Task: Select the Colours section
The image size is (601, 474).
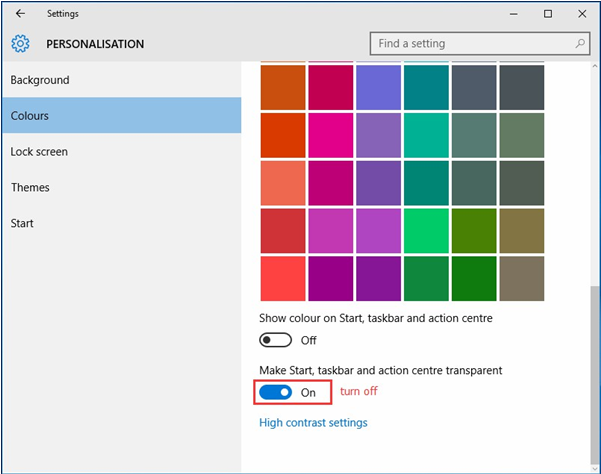Action: [122, 115]
